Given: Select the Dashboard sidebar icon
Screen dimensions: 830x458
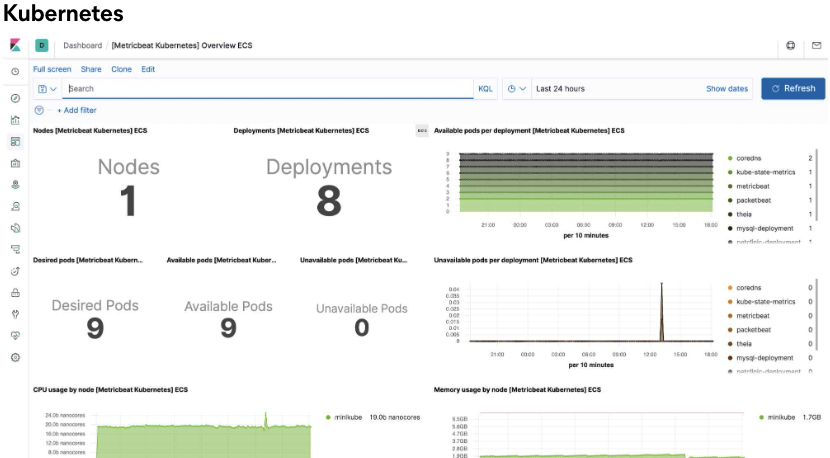Looking at the screenshot, I should point(15,141).
